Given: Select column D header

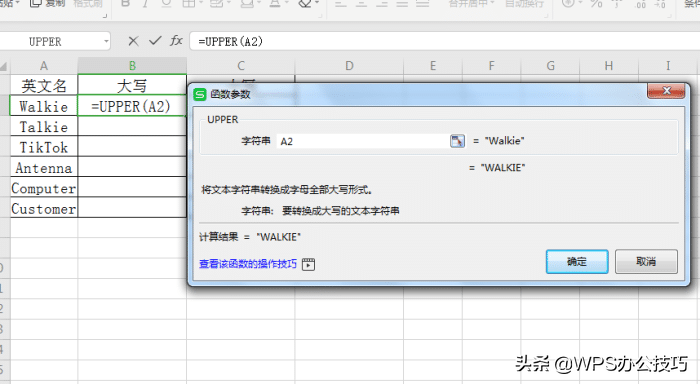Looking at the screenshot, I should pyautogui.click(x=349, y=66).
